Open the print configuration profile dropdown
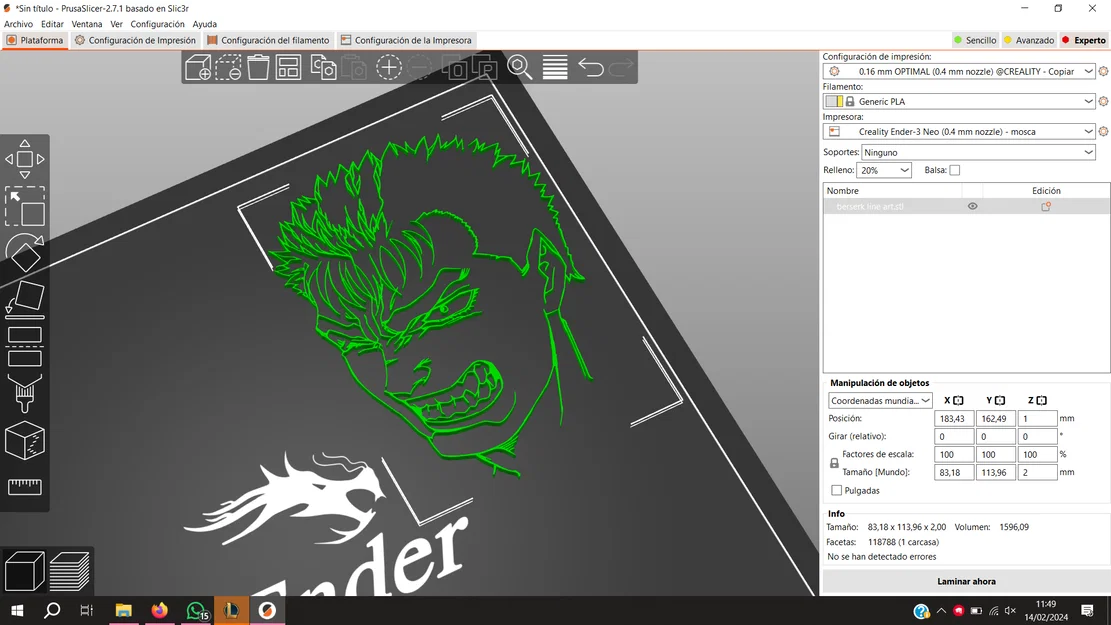The image size is (1111, 625). pyautogui.click(x=959, y=72)
